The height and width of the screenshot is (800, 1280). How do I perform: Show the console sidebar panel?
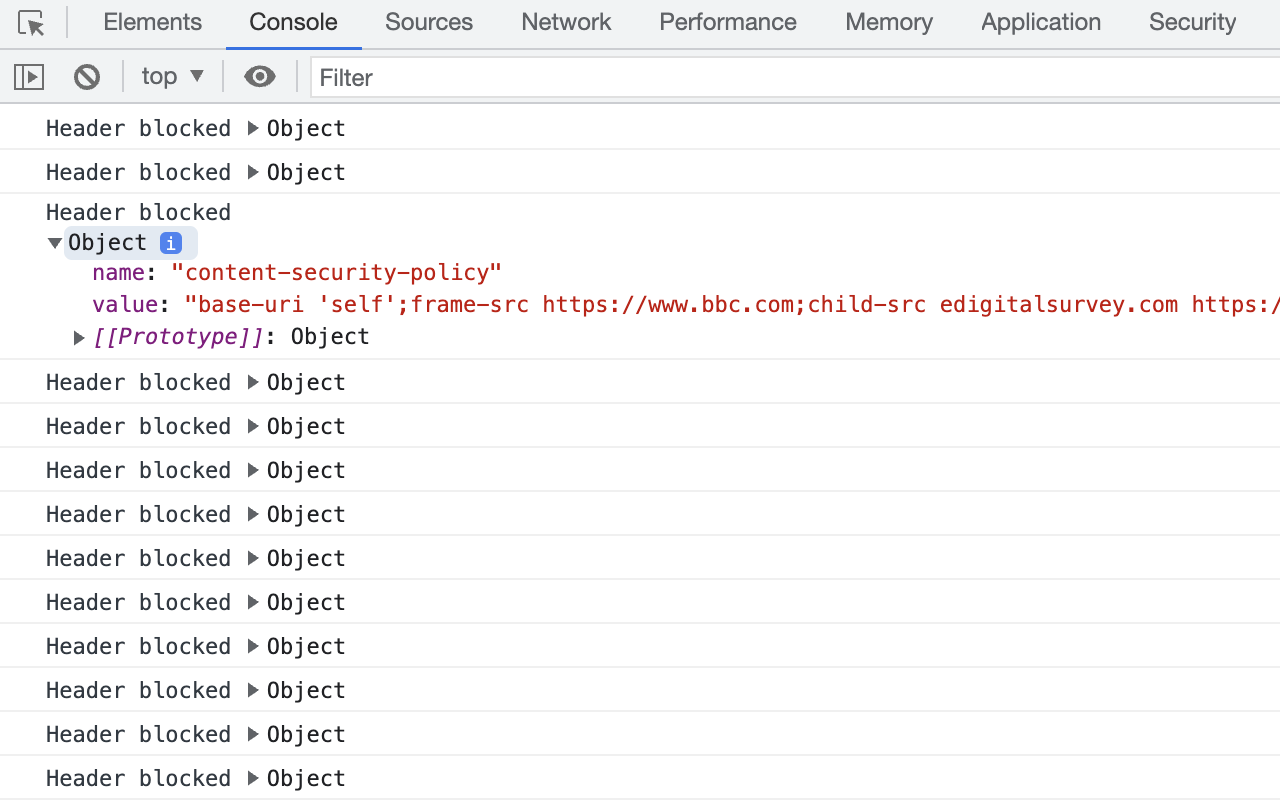[x=29, y=77]
